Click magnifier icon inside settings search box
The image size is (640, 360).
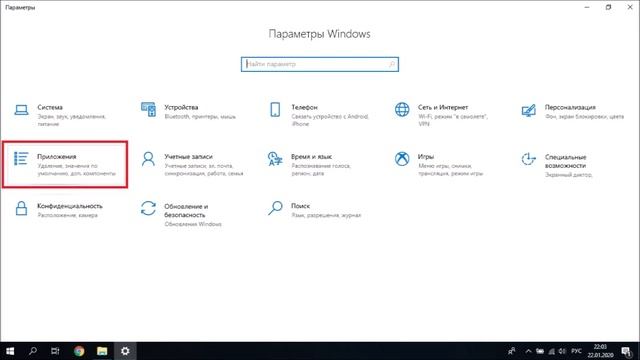[x=391, y=64]
